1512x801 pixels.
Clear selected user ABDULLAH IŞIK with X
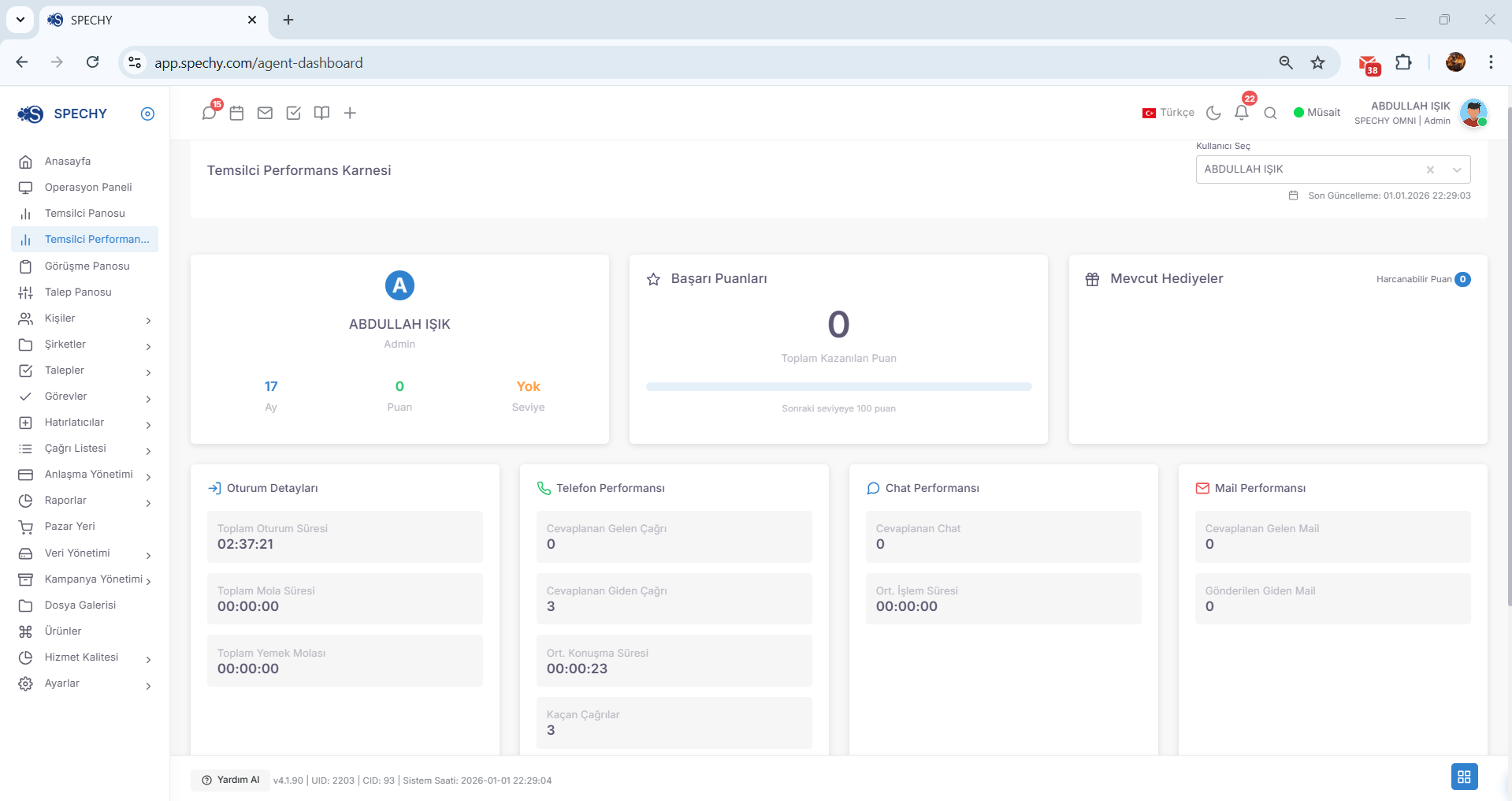1430,170
